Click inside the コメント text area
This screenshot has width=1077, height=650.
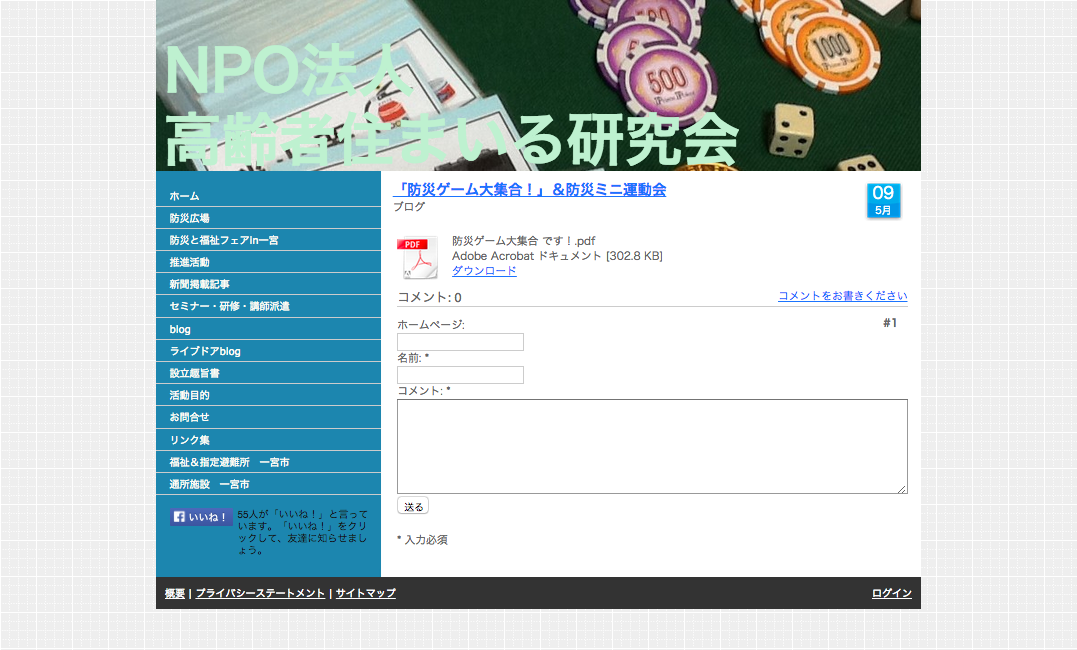click(652, 446)
